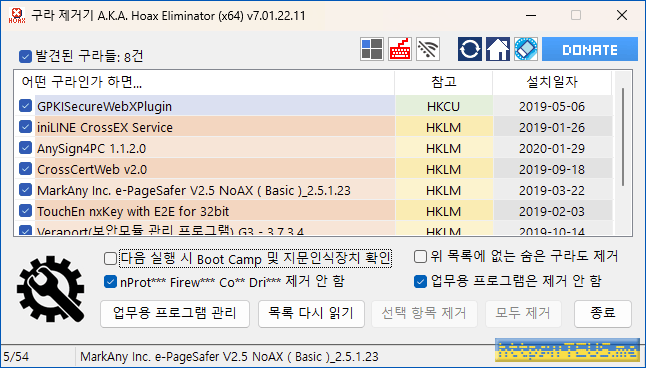Click the 5/54 status bar counter

(16, 356)
